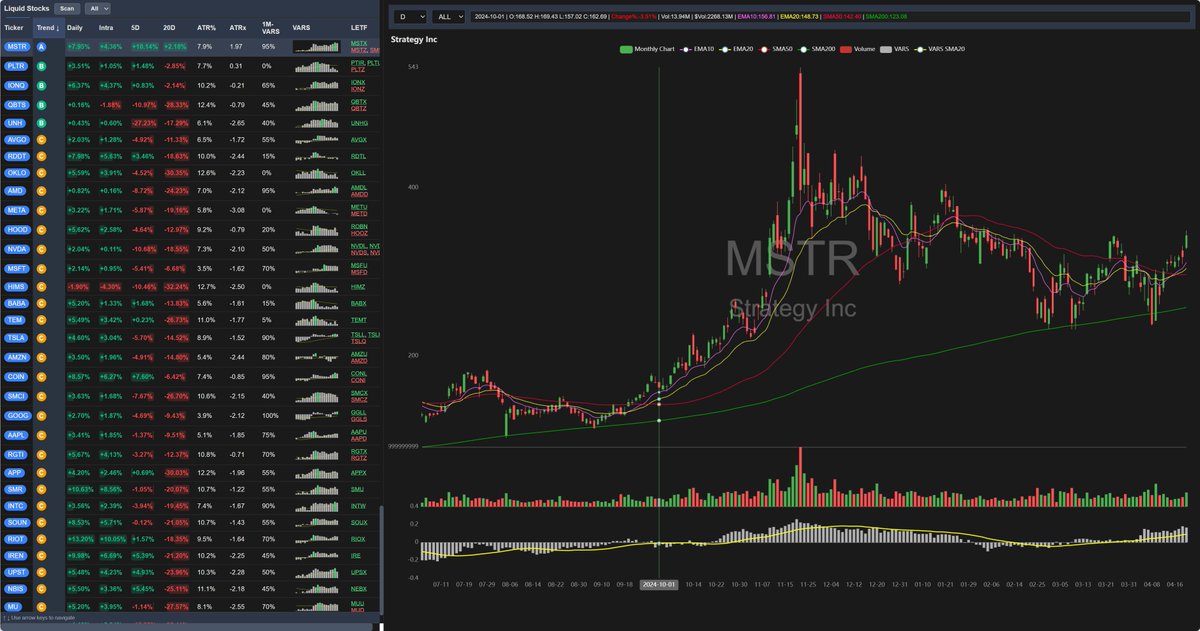Open VARS sparkline in AMZN row
The height and width of the screenshot is (631, 1200).
coord(318,356)
